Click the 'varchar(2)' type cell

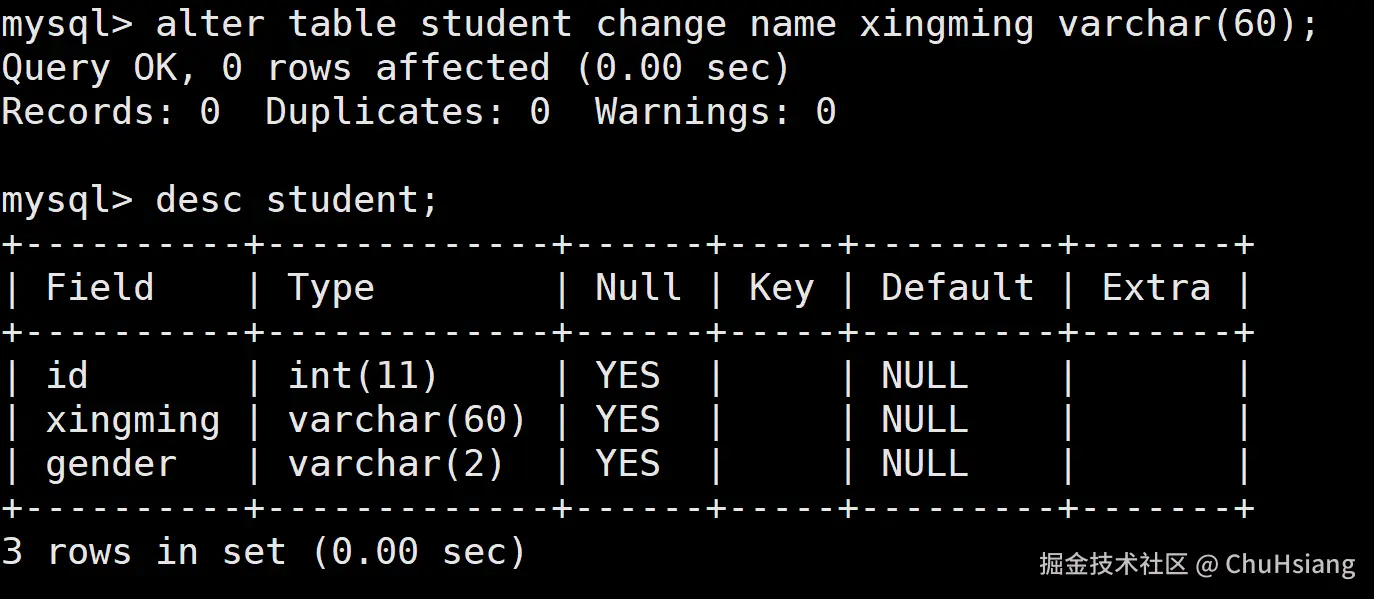(x=396, y=464)
